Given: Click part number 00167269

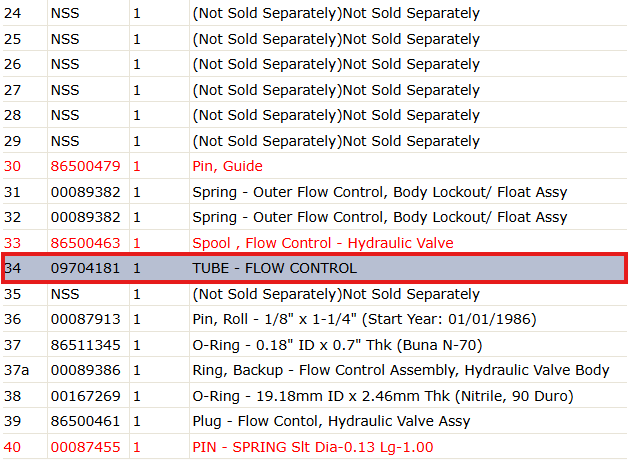Looking at the screenshot, I should click(x=85, y=396).
